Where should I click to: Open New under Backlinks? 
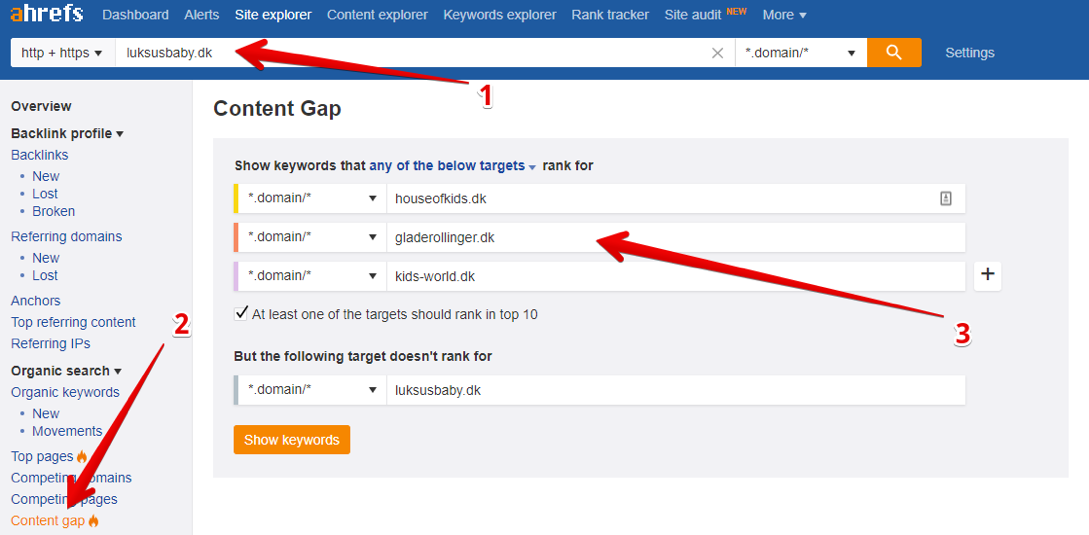point(46,176)
